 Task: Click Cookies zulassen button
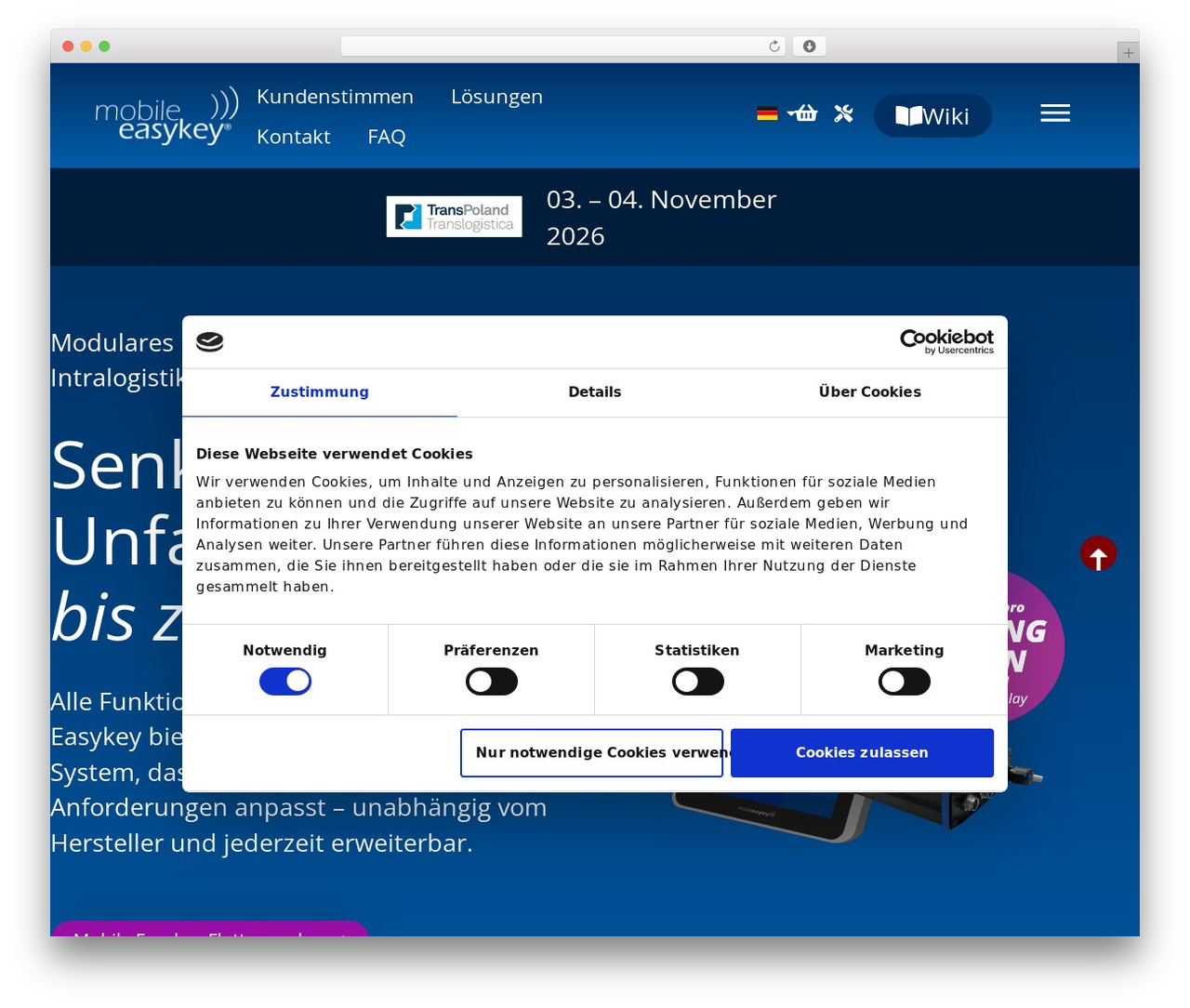pyautogui.click(x=862, y=753)
